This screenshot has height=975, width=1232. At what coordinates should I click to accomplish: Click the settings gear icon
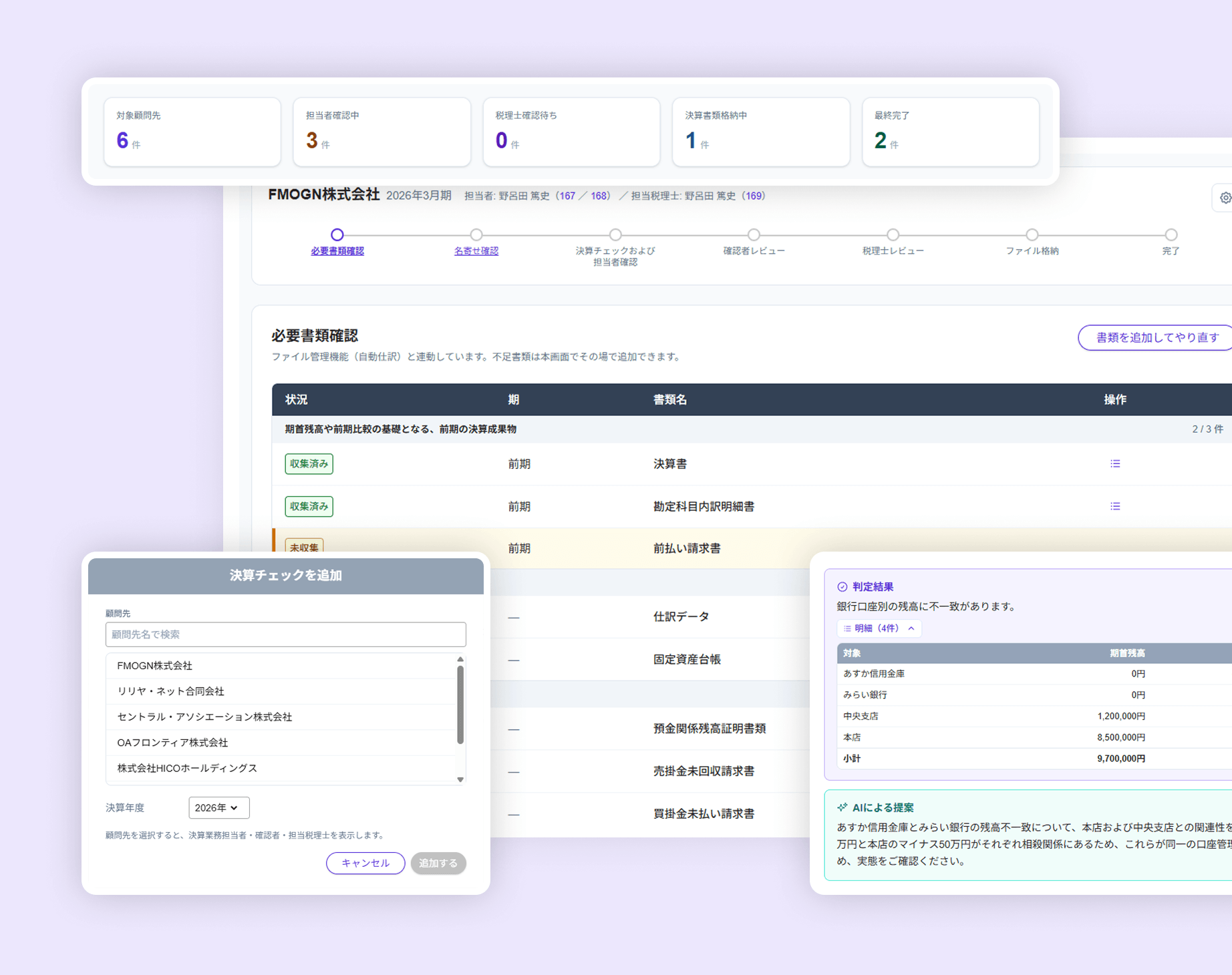tap(1225, 198)
